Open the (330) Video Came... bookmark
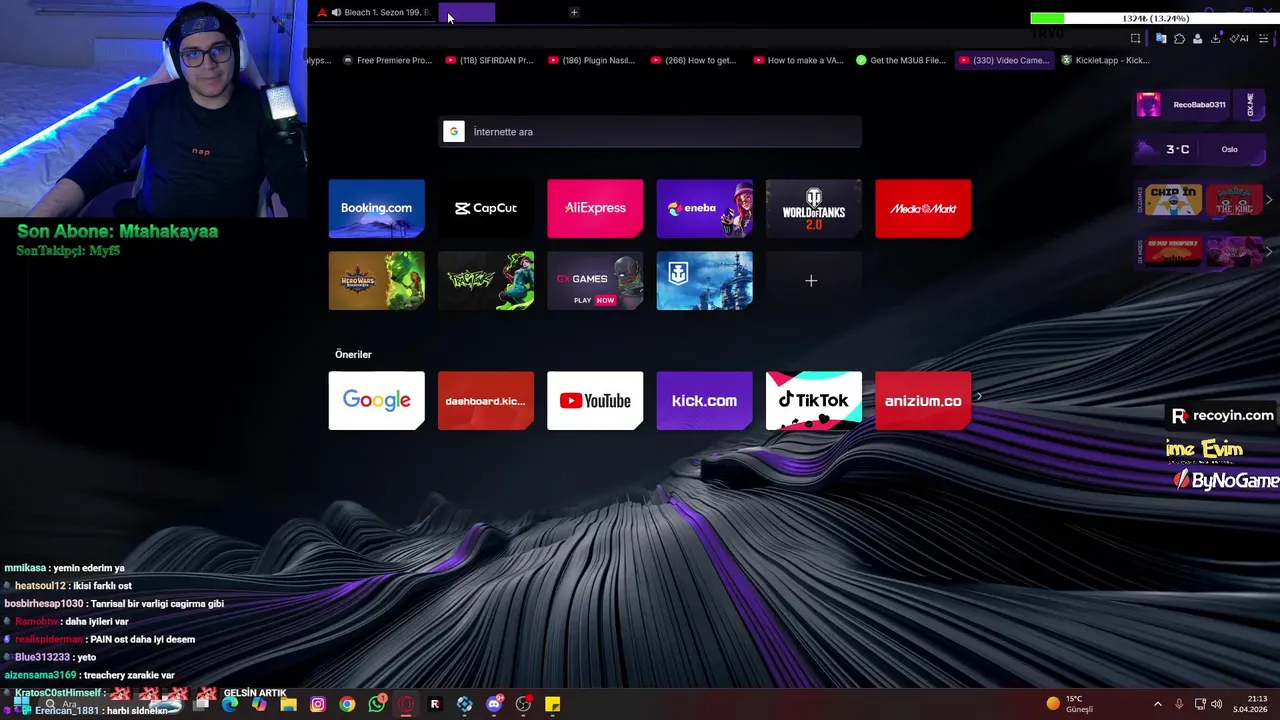This screenshot has width=1280, height=720. pyautogui.click(x=1004, y=60)
